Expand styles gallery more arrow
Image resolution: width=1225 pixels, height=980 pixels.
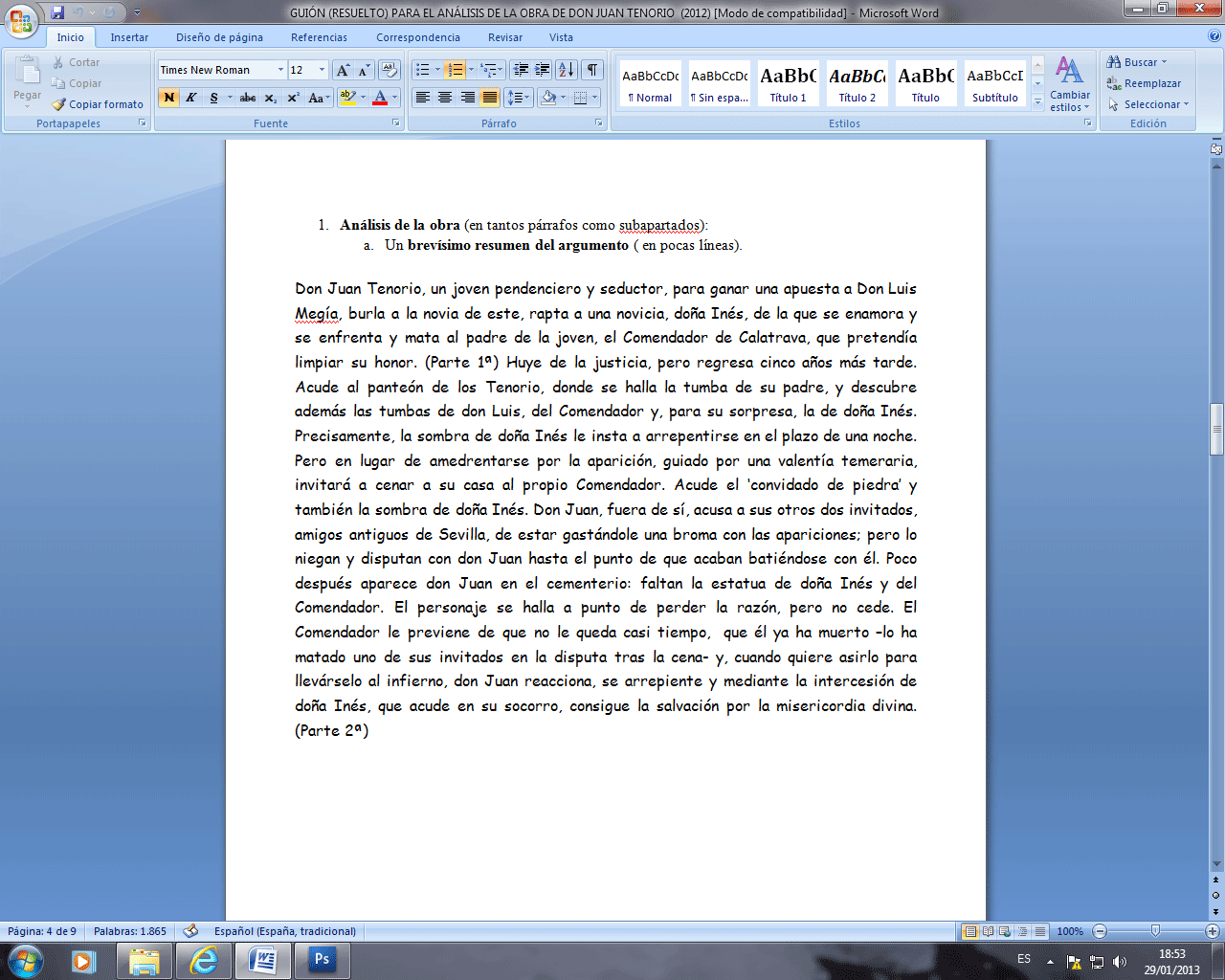(1037, 100)
